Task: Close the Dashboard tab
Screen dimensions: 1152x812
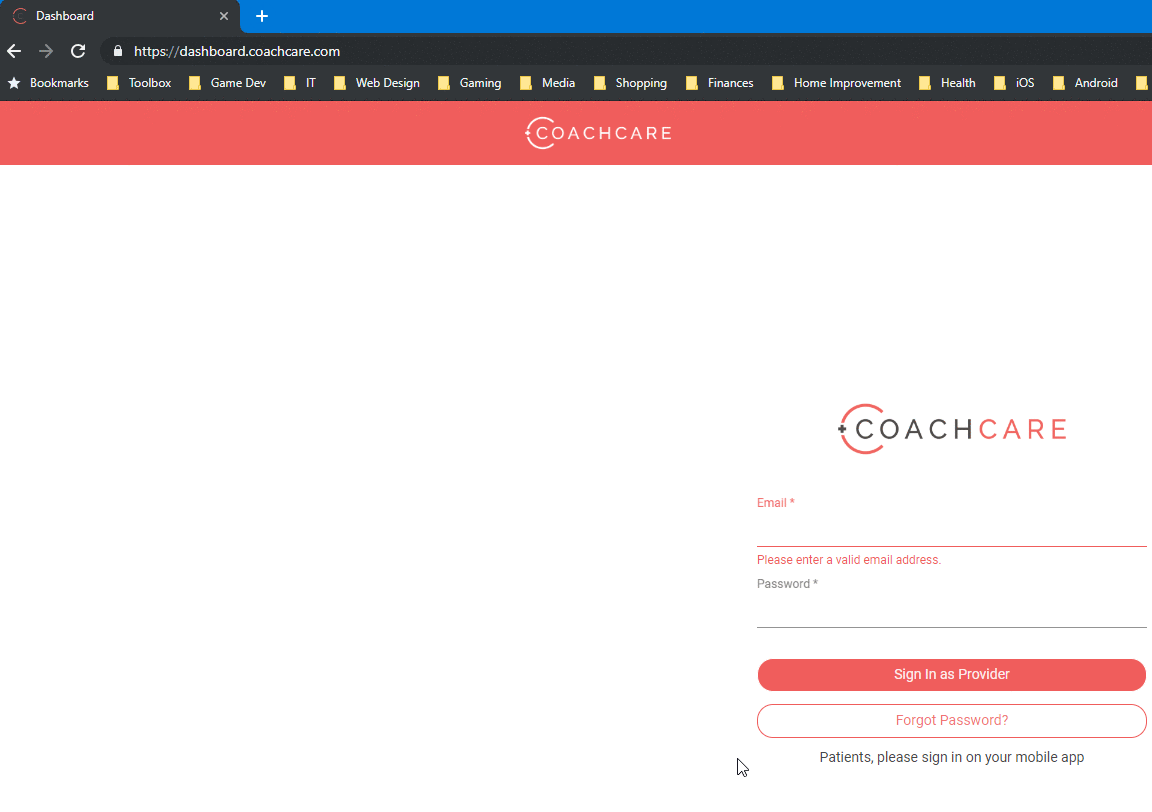Action: (x=224, y=16)
